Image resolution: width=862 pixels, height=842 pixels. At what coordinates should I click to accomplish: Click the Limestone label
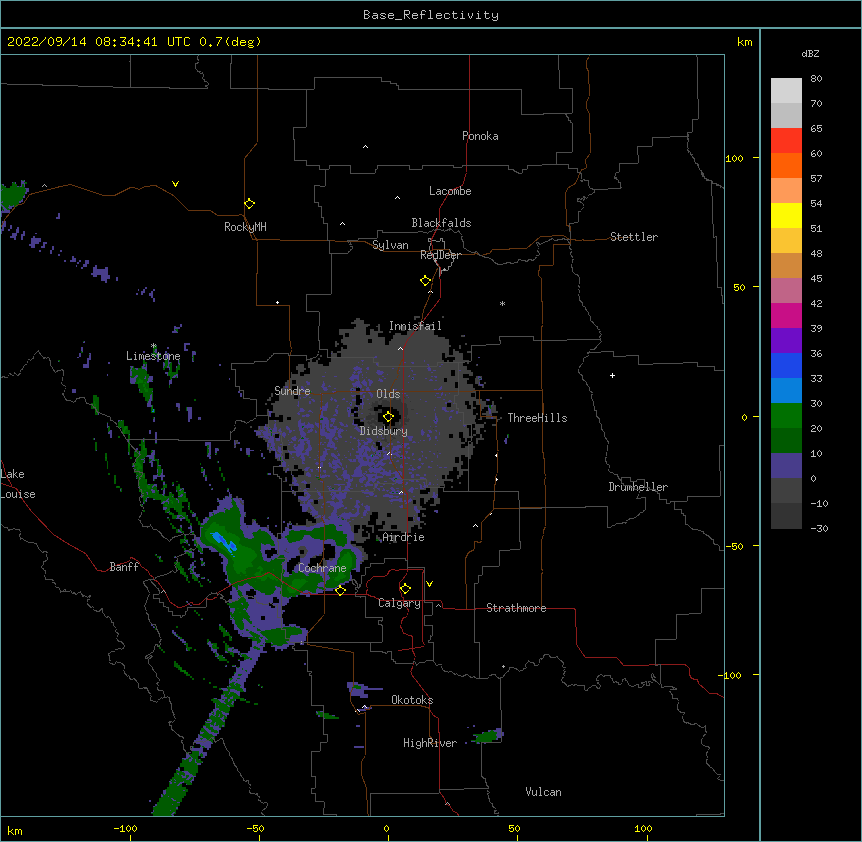pyautogui.click(x=153, y=356)
